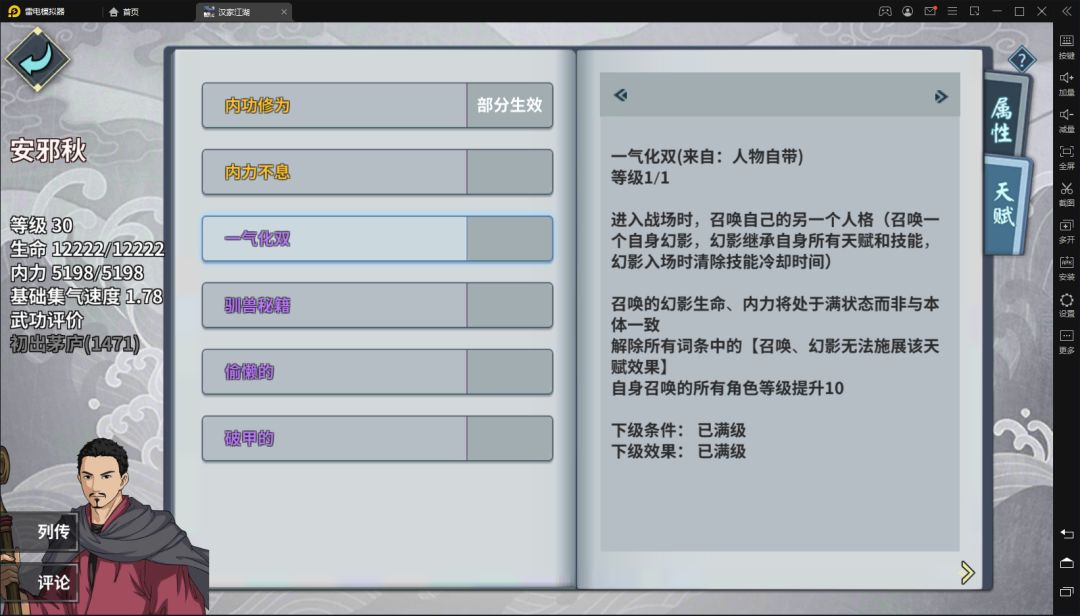
Task: Click the 减量 volume down icon
Action: pyautogui.click(x=1066, y=120)
